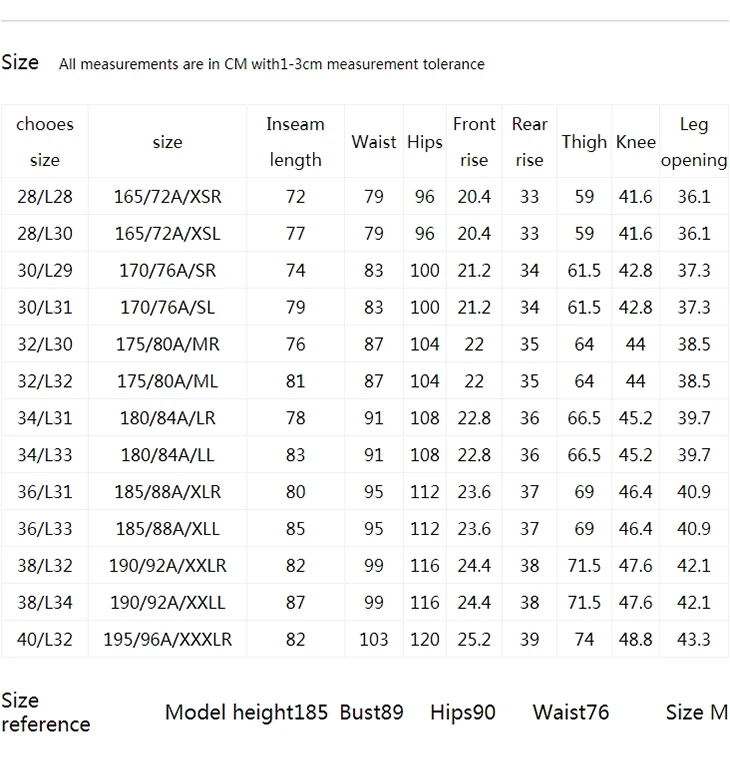Image resolution: width=730 pixels, height=759 pixels.
Task: Select the 34/L33 row label
Action: (45, 455)
